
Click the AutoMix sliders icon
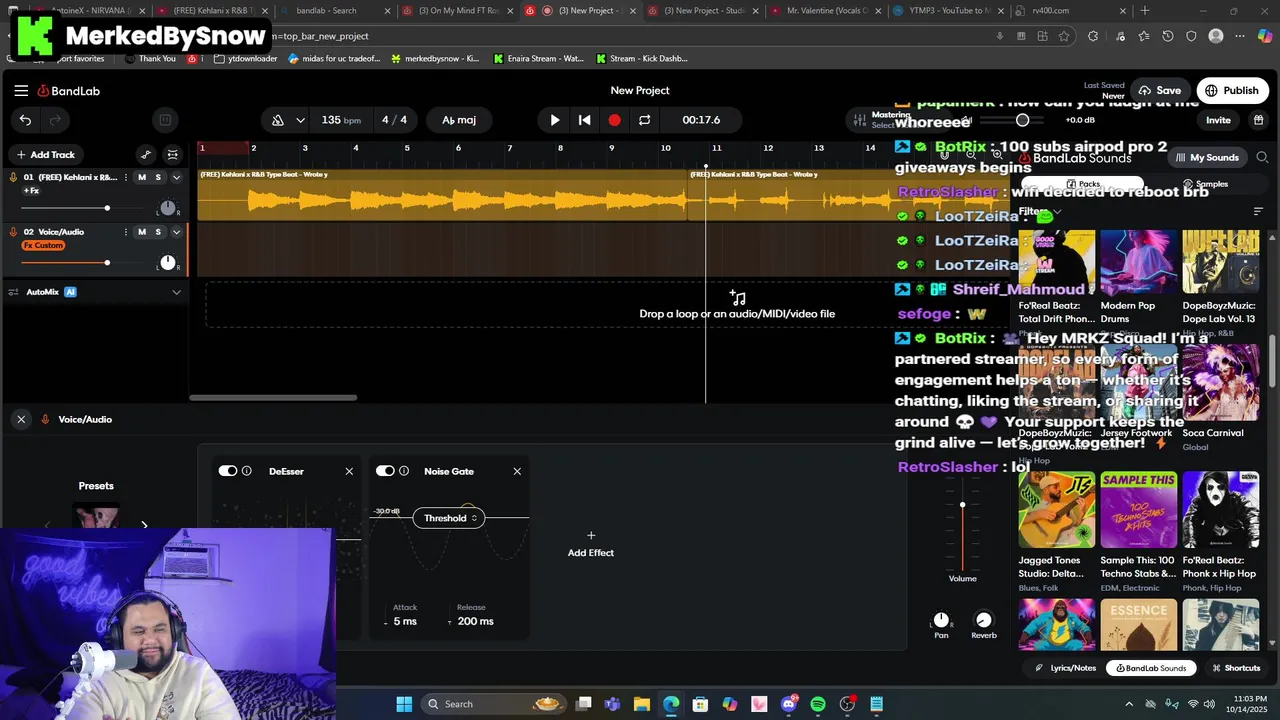click(x=14, y=292)
